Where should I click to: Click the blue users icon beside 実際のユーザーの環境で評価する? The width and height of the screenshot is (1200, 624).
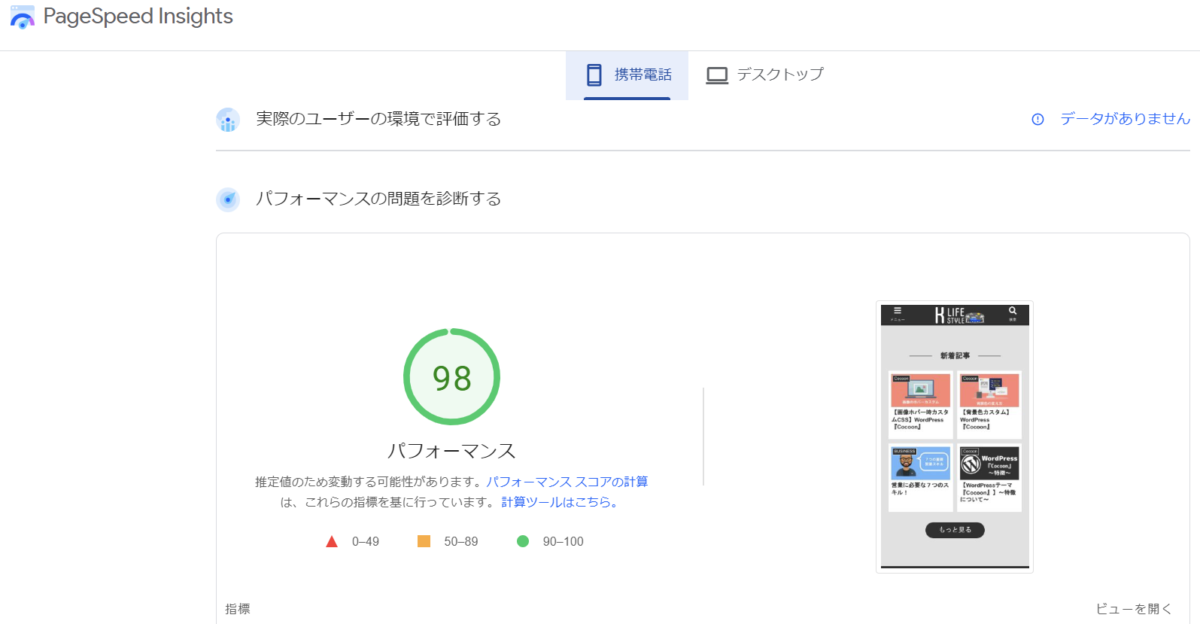[x=228, y=118]
